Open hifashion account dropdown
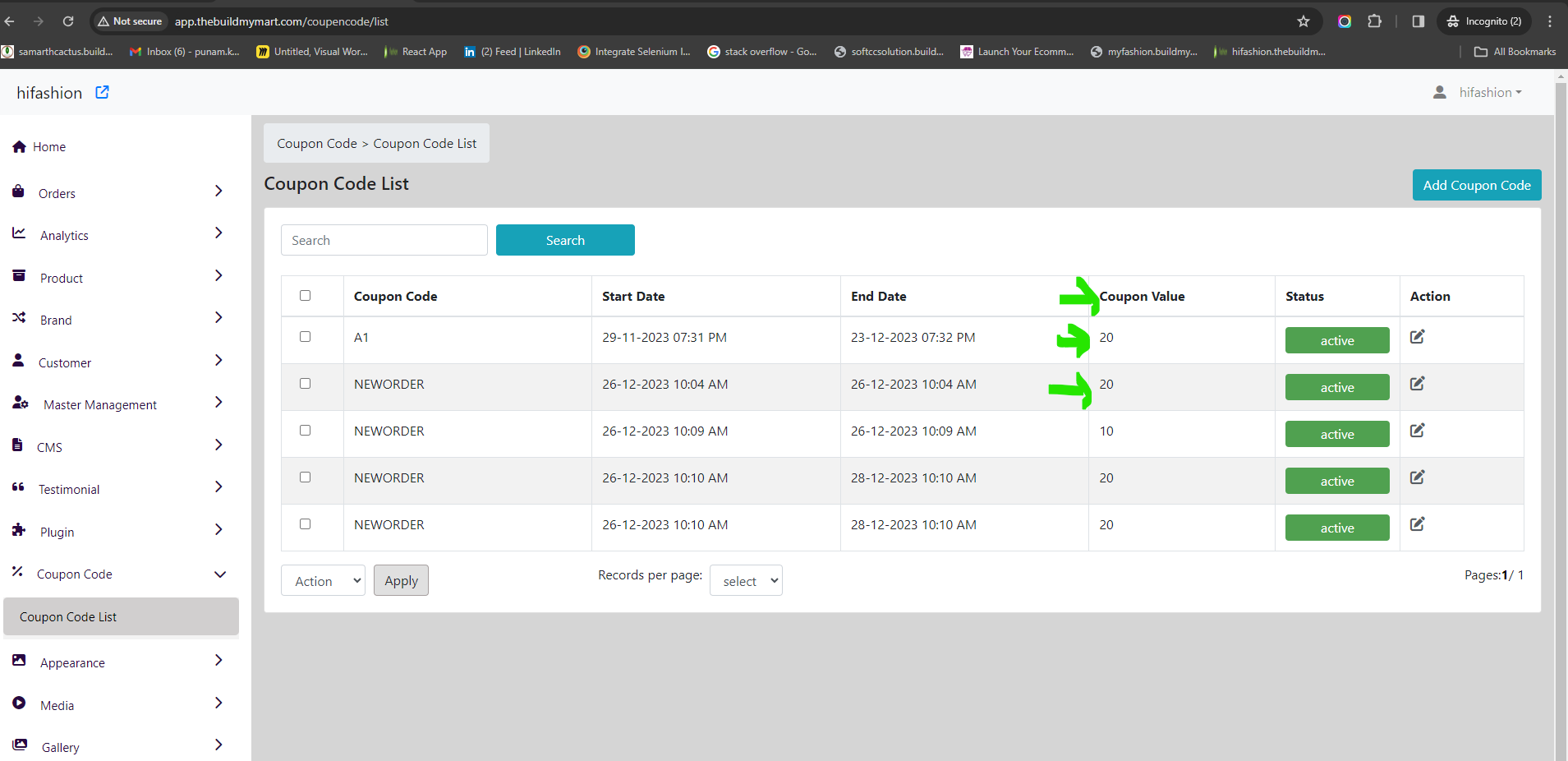 click(x=1490, y=92)
